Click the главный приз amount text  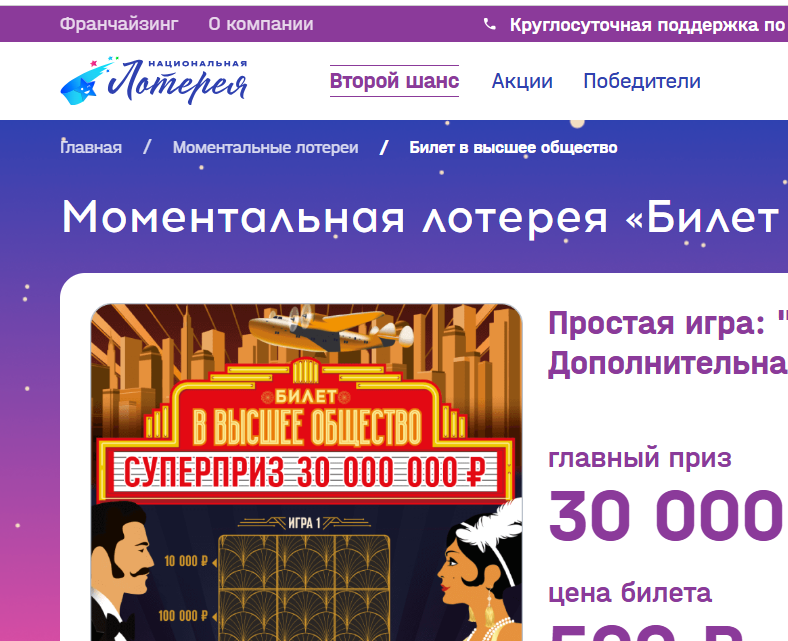(667, 516)
